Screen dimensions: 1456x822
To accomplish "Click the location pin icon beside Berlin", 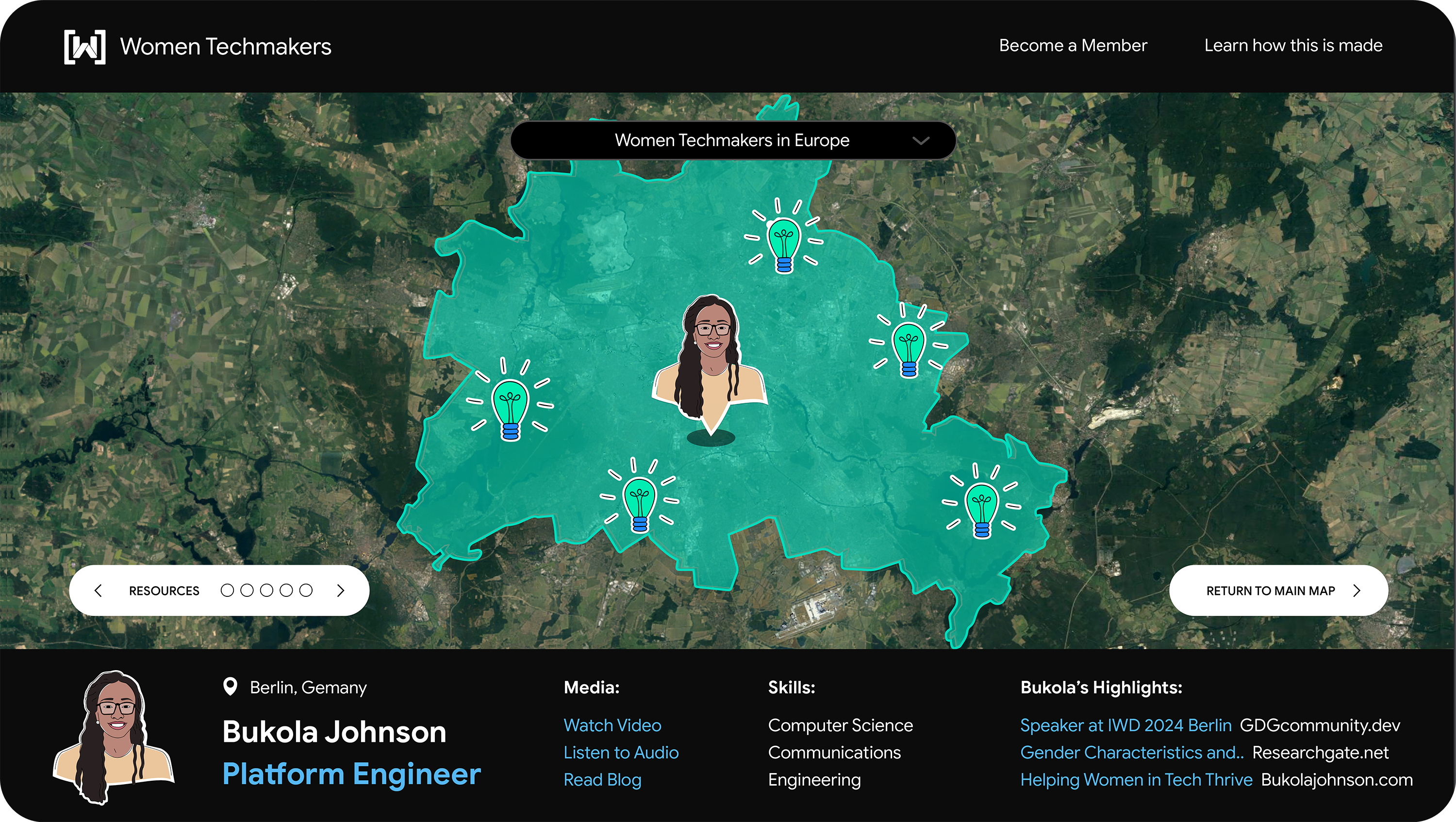I will [x=230, y=687].
